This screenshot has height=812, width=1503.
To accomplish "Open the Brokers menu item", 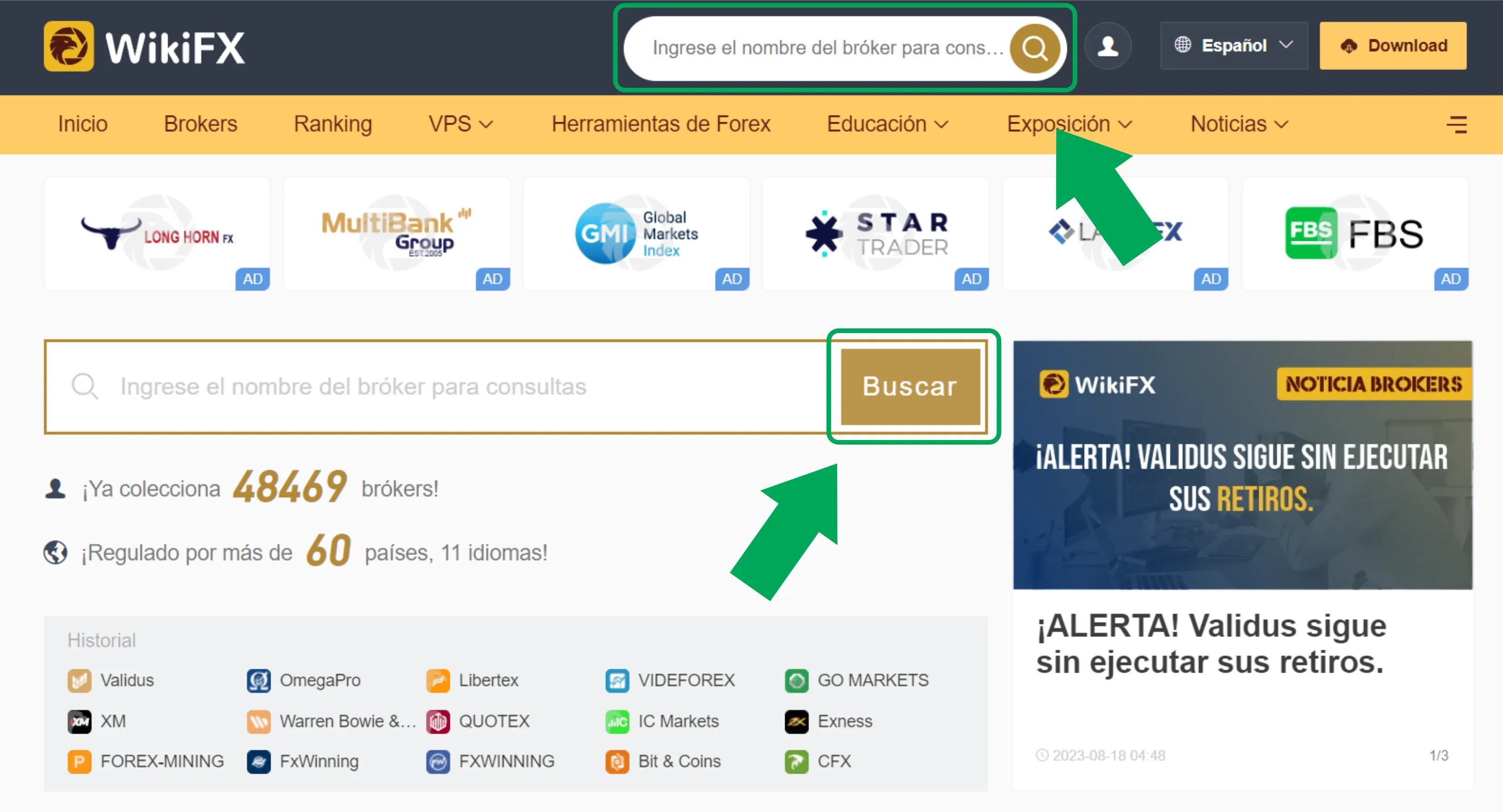I will click(x=201, y=124).
